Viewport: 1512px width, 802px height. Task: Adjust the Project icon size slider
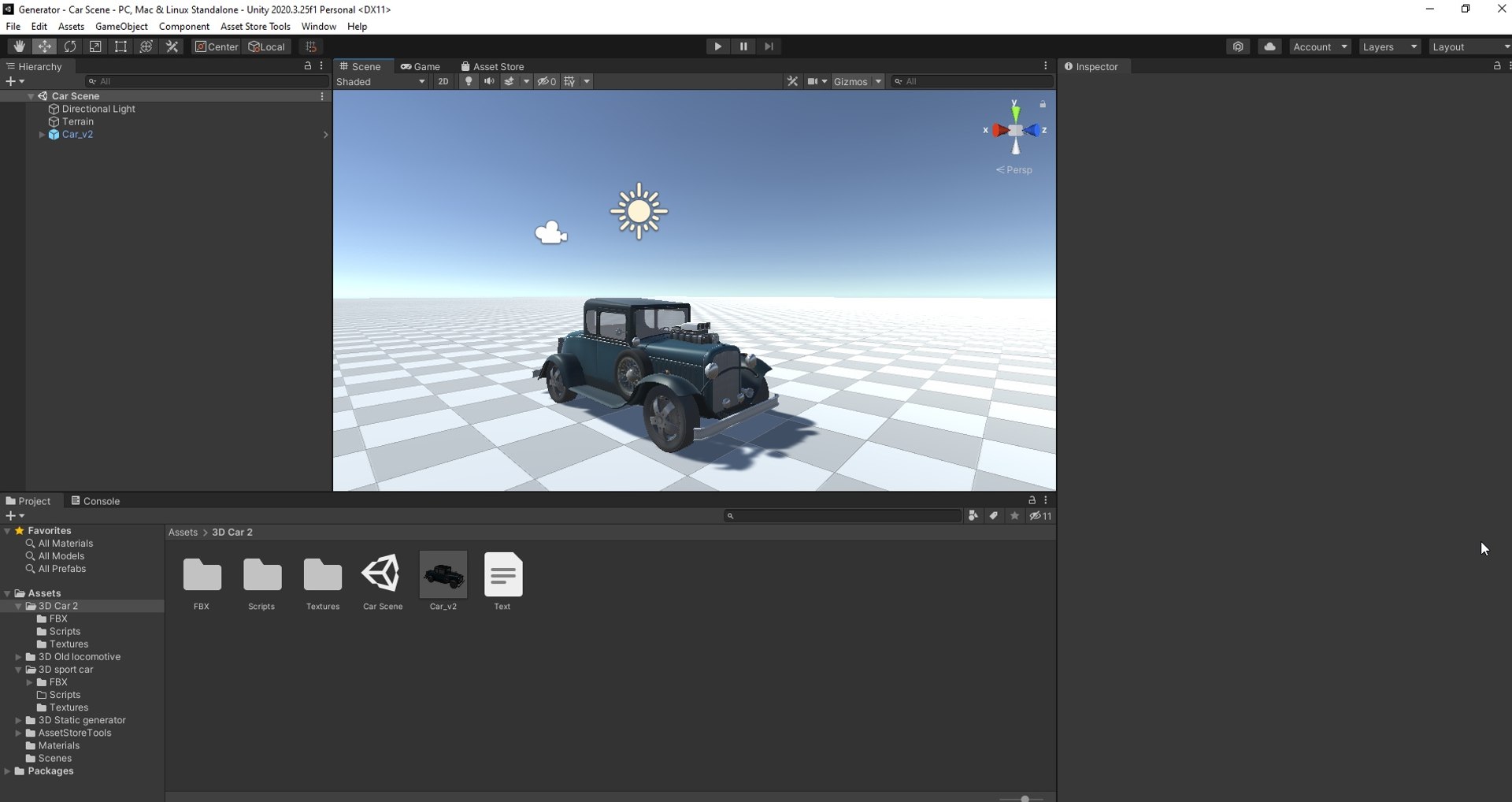(1025, 799)
